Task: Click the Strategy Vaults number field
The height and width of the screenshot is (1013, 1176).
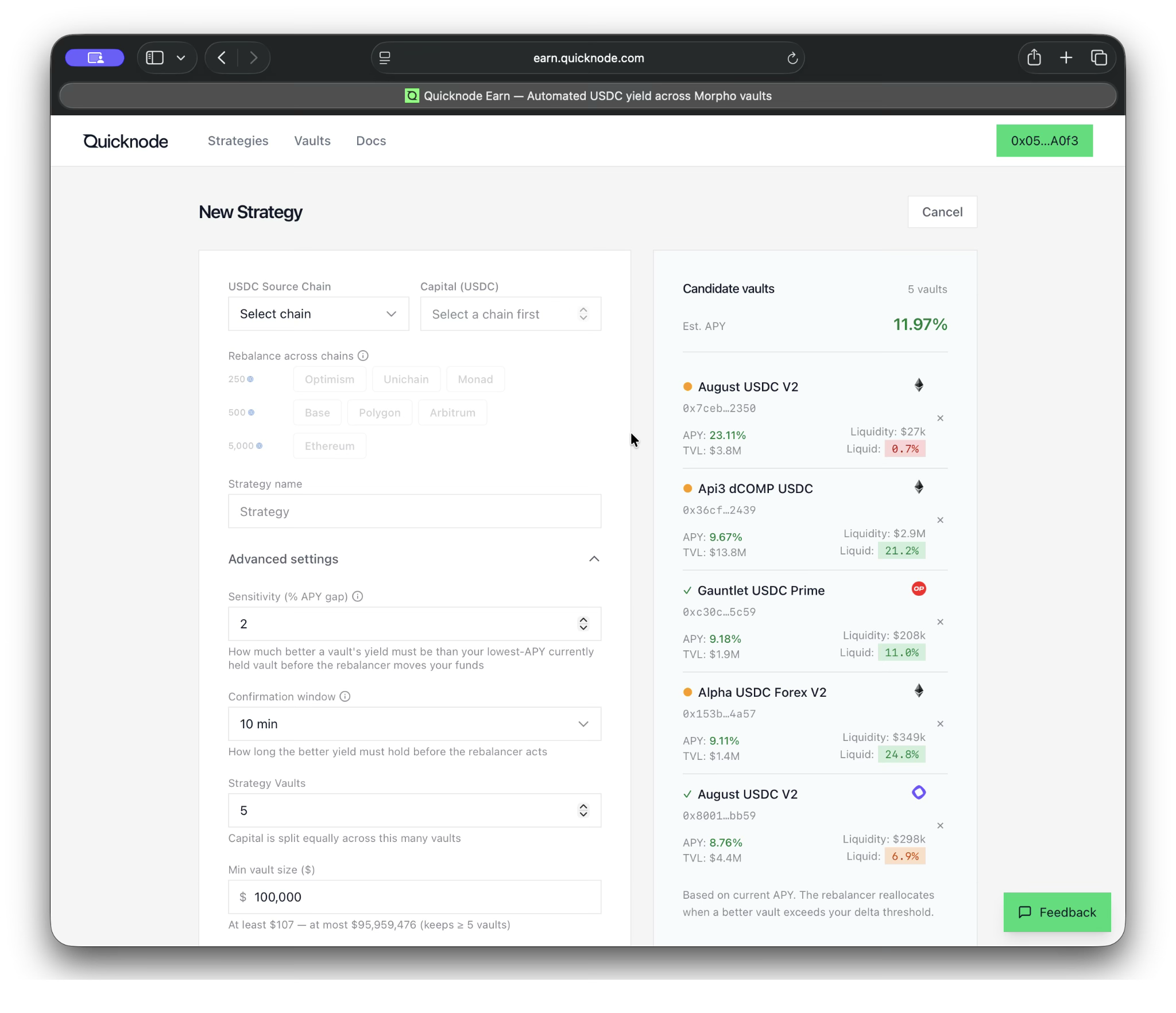Action: (415, 810)
